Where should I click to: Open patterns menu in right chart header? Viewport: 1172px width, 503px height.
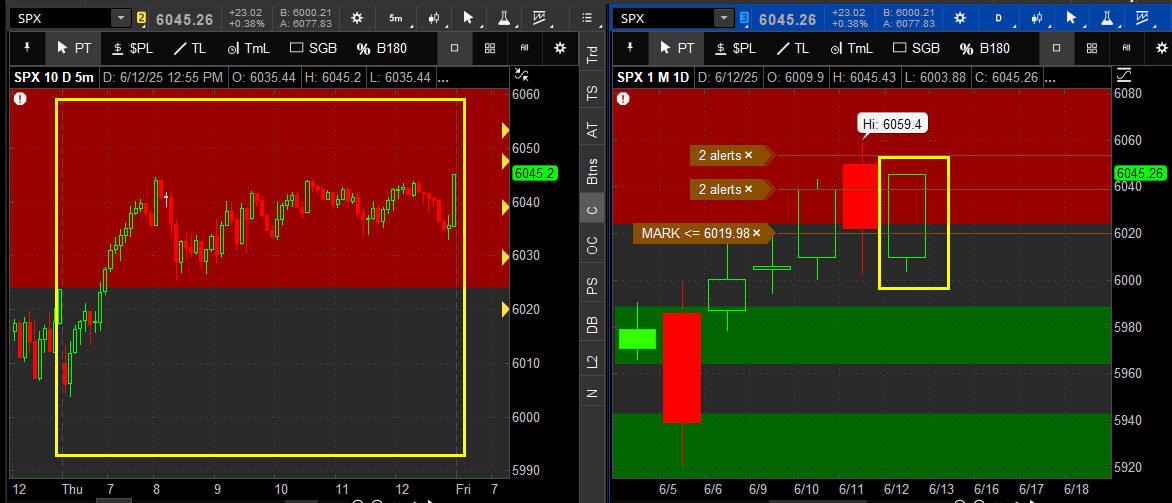(1143, 18)
